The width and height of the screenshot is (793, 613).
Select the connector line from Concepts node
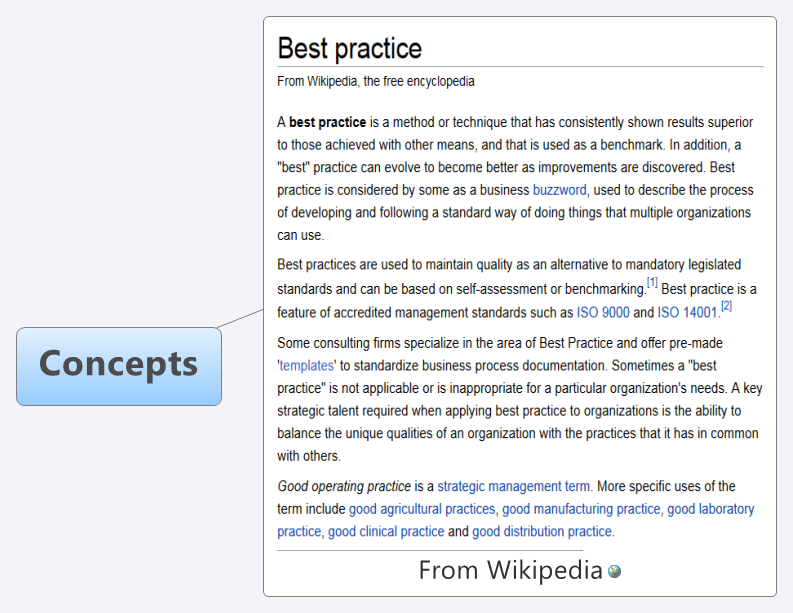(241, 319)
